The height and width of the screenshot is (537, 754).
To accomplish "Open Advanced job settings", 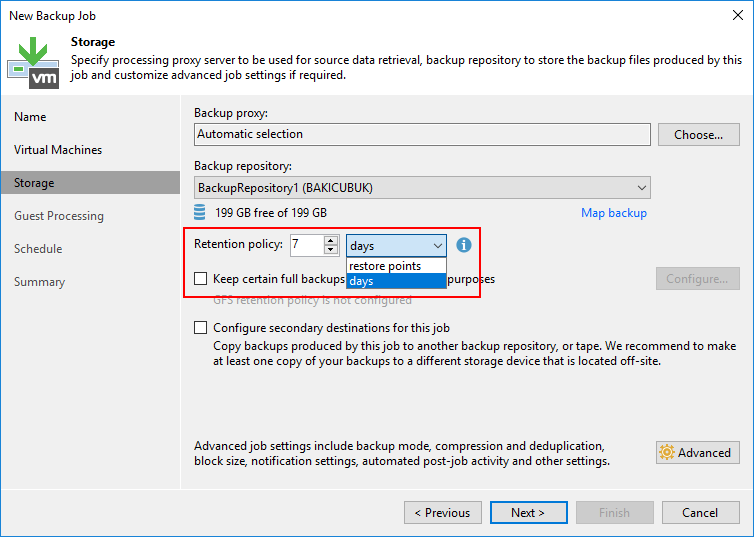I will tap(698, 453).
